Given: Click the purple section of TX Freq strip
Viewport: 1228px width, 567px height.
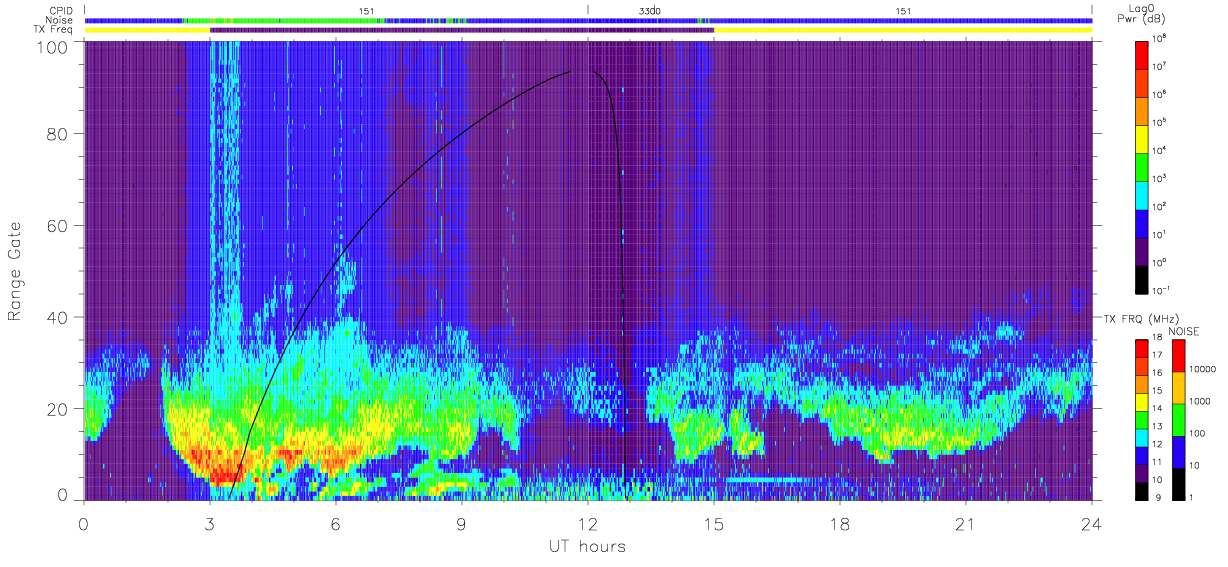Looking at the screenshot, I should tap(461, 30).
